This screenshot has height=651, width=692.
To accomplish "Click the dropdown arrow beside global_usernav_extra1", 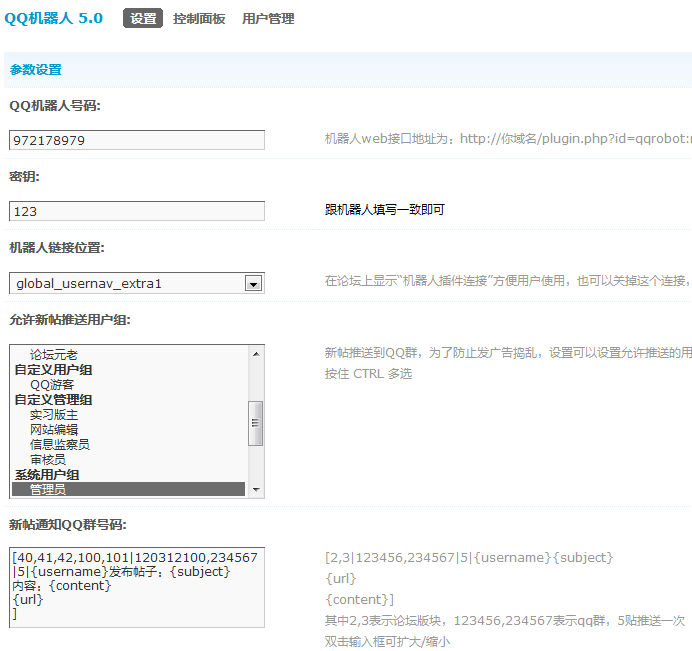I will pos(253,283).
